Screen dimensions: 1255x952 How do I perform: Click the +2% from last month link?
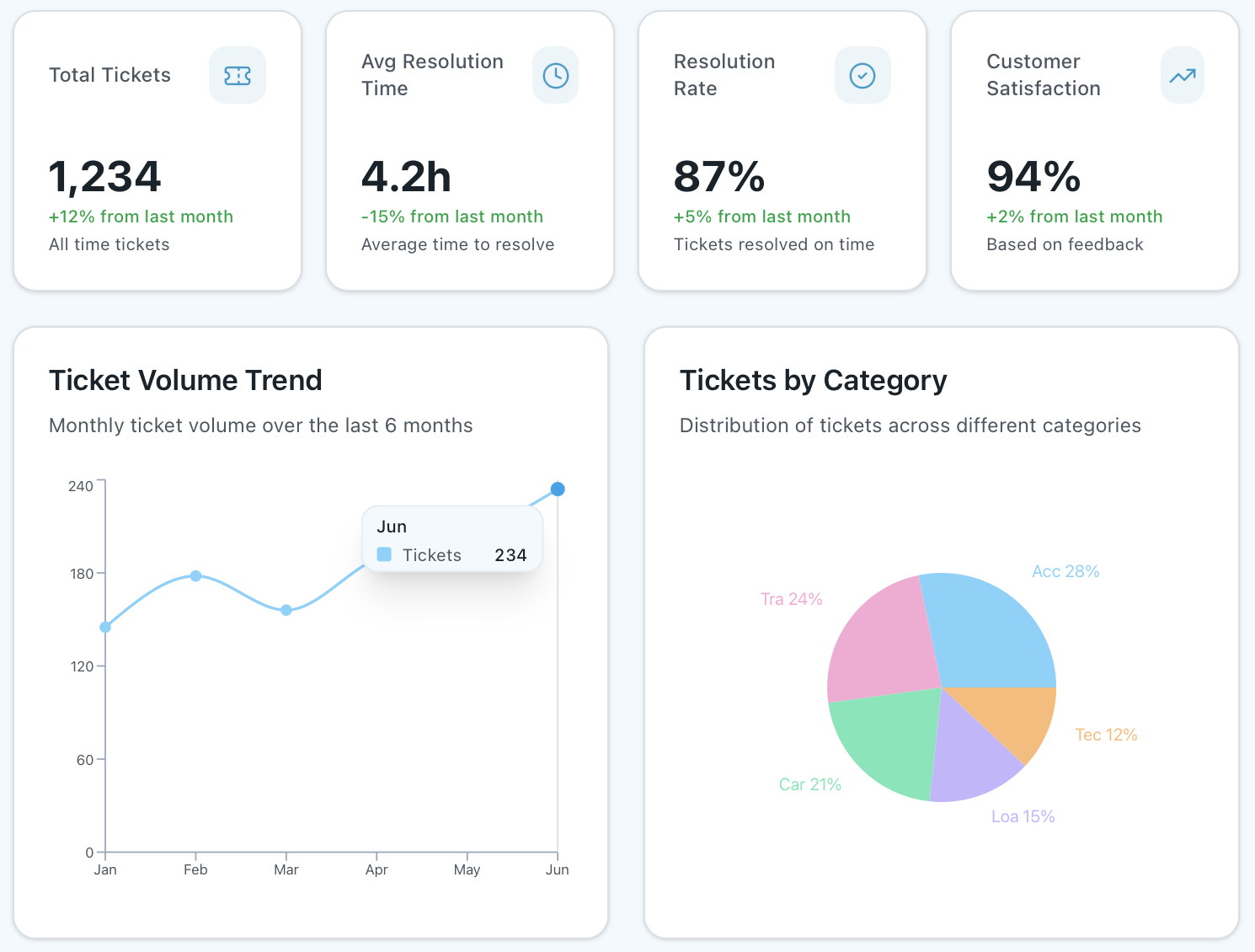tap(1074, 217)
